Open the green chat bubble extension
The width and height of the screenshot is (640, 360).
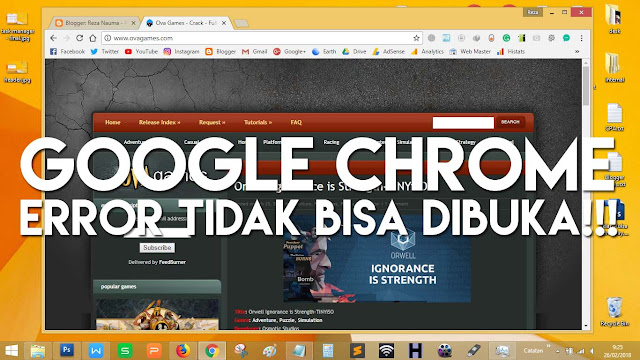[x=566, y=38]
